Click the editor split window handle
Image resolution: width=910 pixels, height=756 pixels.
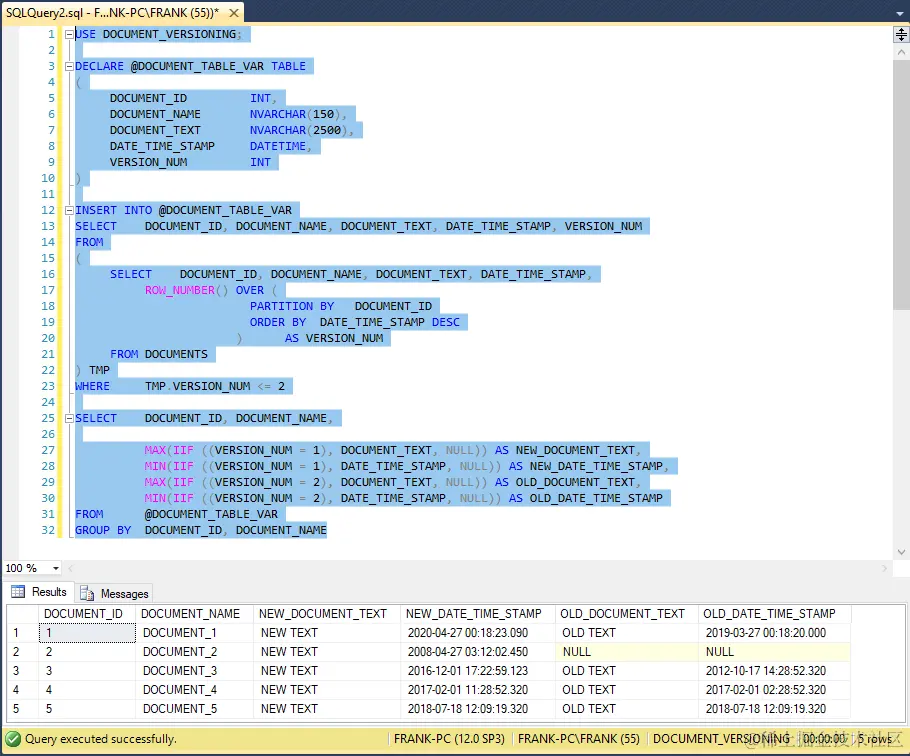901,35
